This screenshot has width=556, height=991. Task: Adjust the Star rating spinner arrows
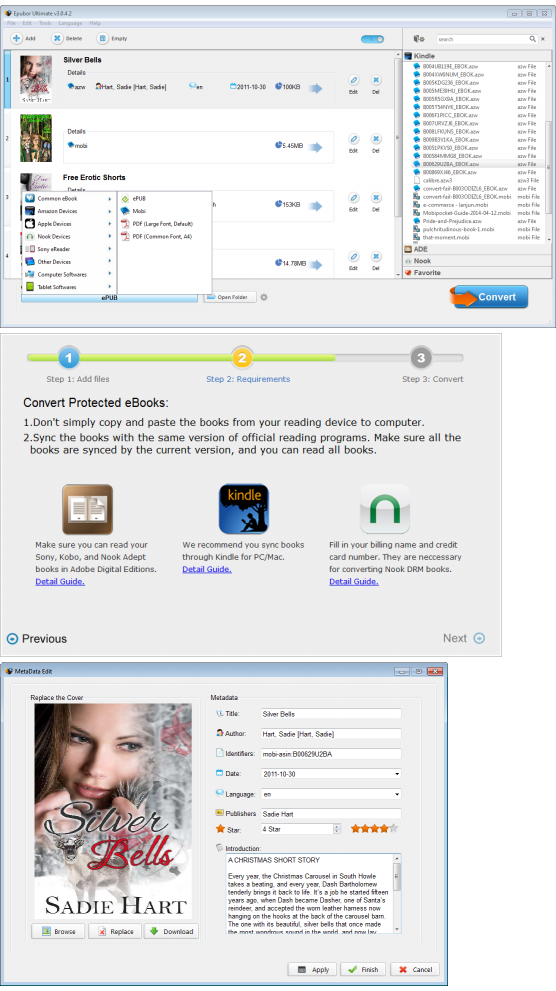pos(337,829)
